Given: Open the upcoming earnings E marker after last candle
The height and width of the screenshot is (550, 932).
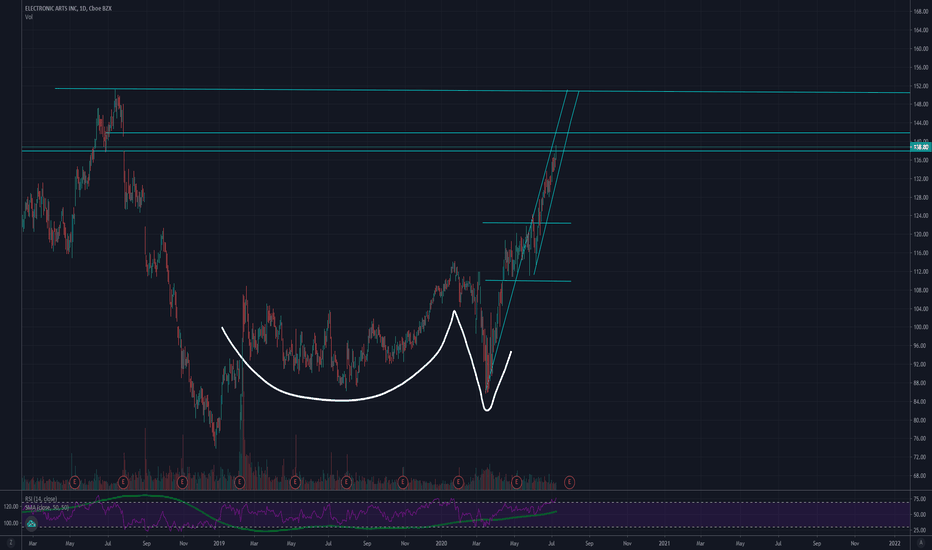Looking at the screenshot, I should (x=569, y=482).
